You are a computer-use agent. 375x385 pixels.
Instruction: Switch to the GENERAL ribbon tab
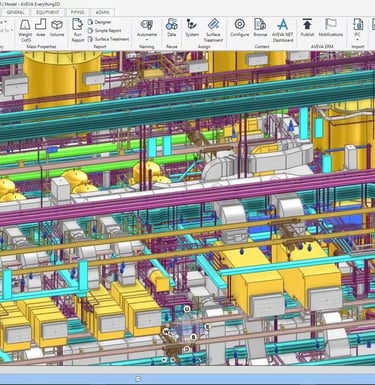[x=16, y=12]
